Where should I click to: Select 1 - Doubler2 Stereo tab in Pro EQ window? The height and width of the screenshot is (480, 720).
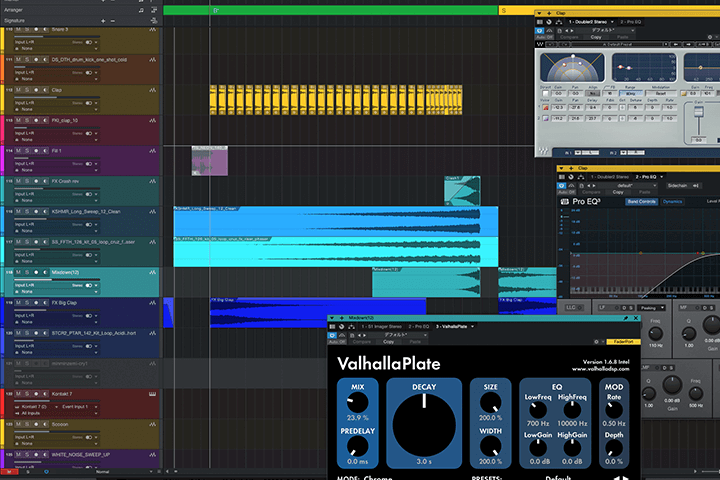[x=609, y=177]
